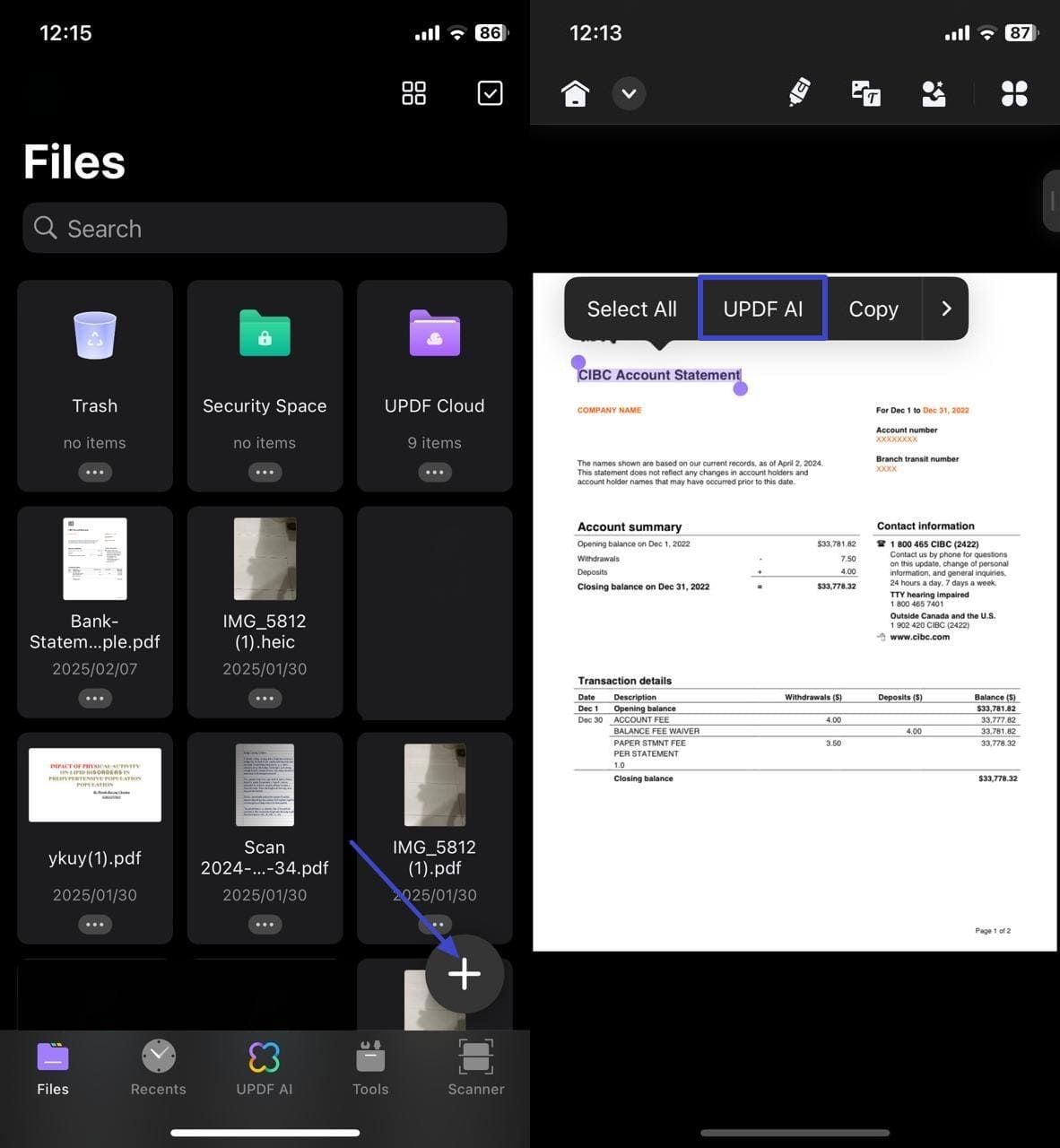
Task: Switch to the Recents tab
Action: [x=158, y=1067]
